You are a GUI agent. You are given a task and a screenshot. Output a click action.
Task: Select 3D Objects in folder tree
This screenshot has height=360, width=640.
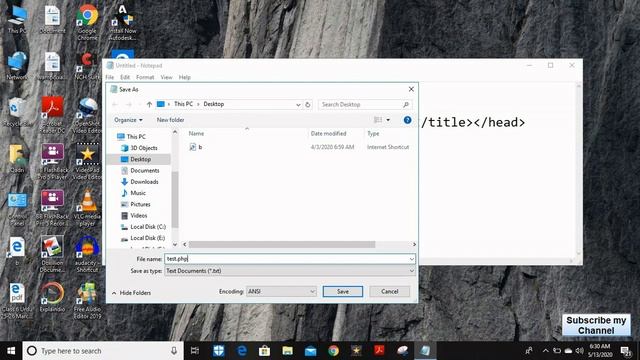point(144,148)
